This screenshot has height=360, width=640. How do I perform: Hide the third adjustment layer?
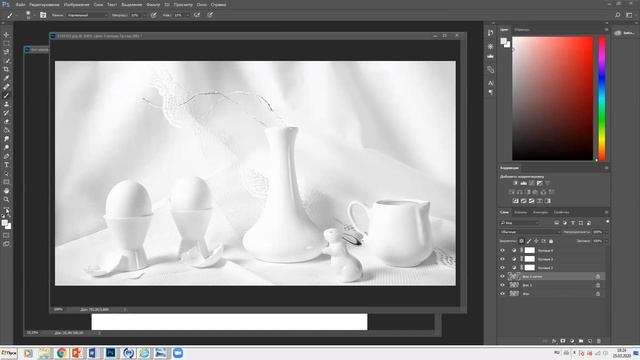tap(502, 268)
